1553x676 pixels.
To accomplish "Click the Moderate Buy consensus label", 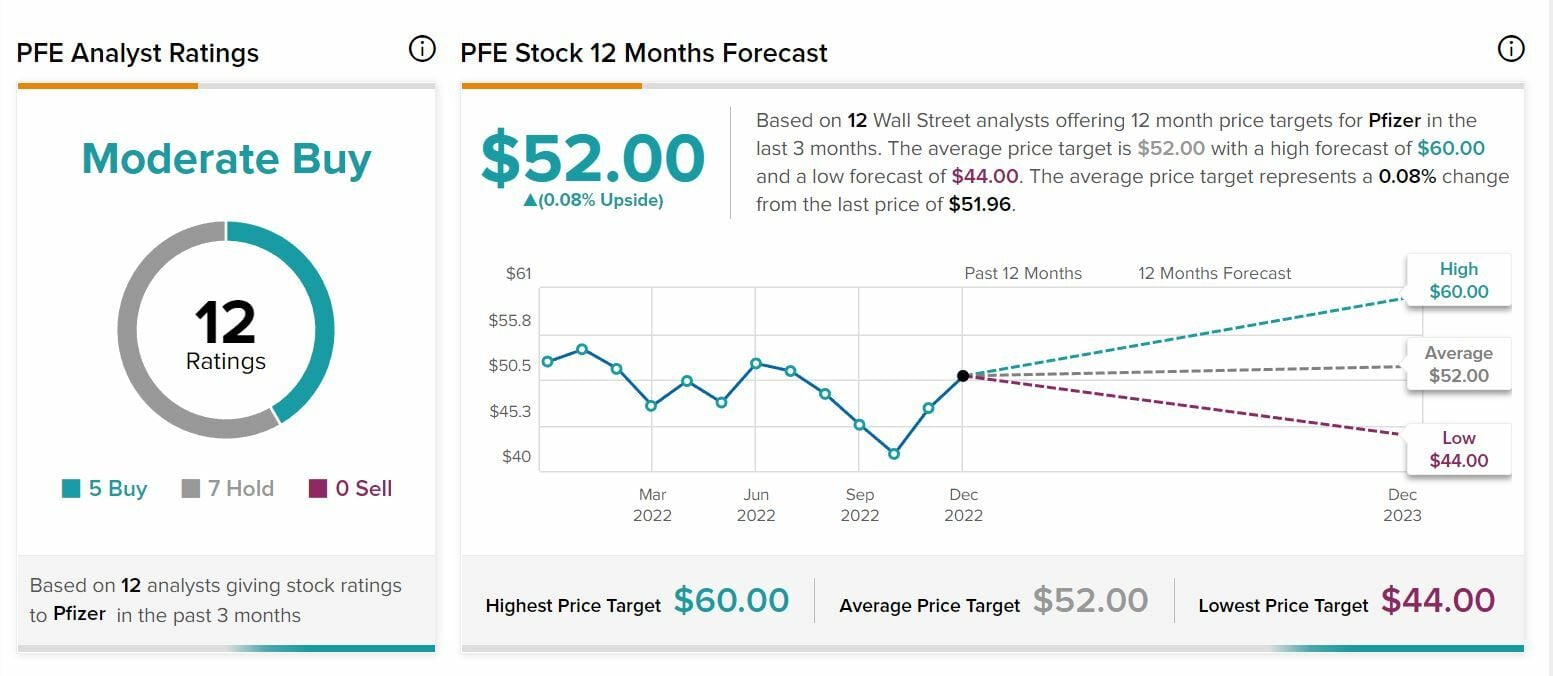I will point(226,159).
